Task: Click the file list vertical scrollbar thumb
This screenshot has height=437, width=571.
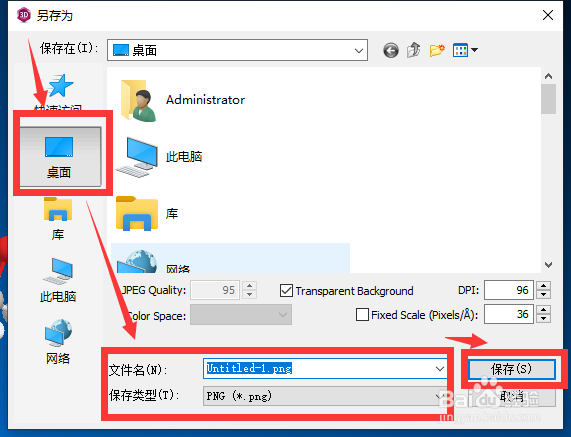Action: (x=548, y=99)
